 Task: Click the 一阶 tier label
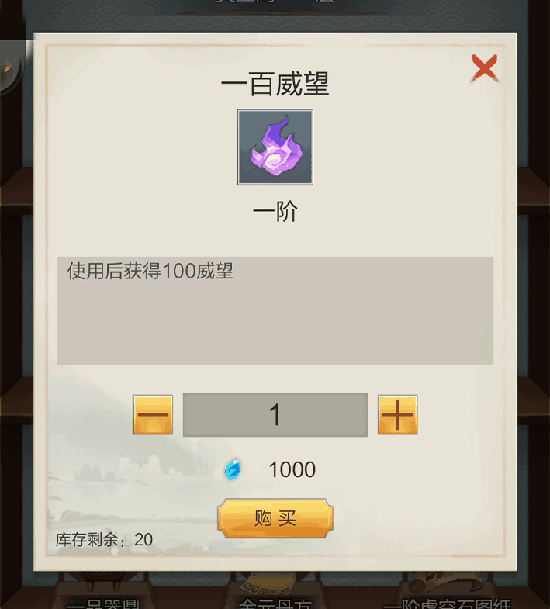(x=275, y=211)
